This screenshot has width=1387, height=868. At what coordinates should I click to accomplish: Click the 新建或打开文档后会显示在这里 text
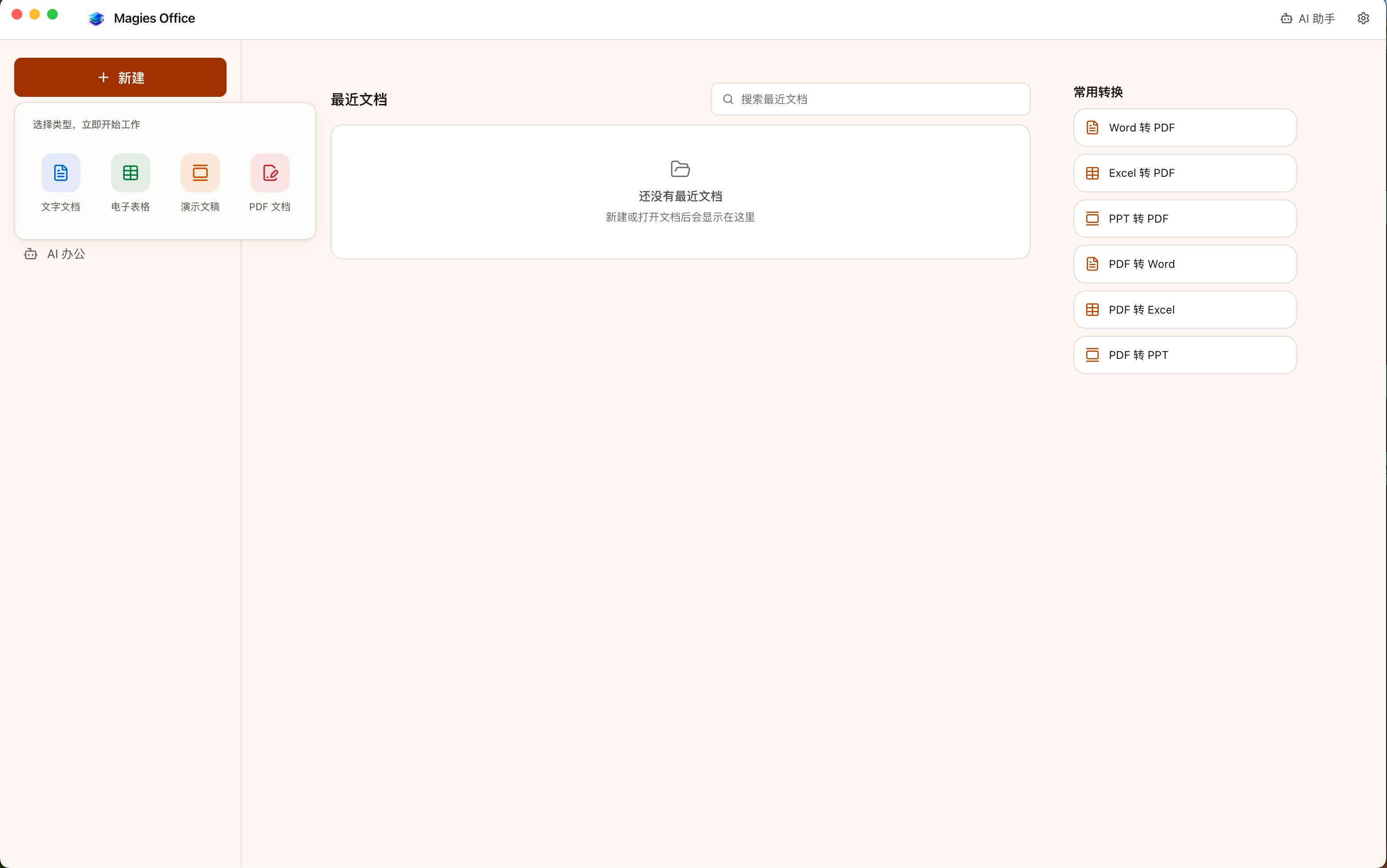tap(680, 217)
